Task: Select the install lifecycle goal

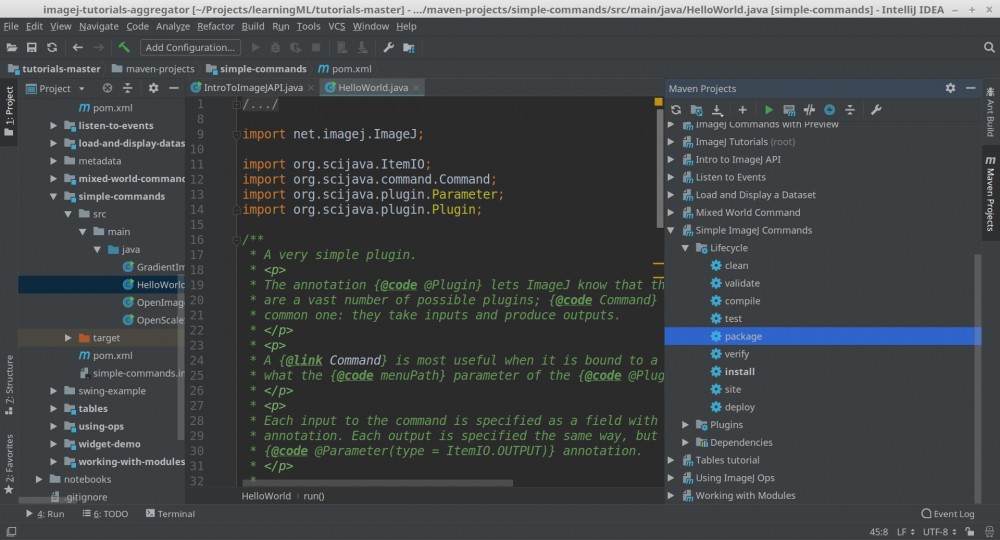Action: click(x=739, y=372)
